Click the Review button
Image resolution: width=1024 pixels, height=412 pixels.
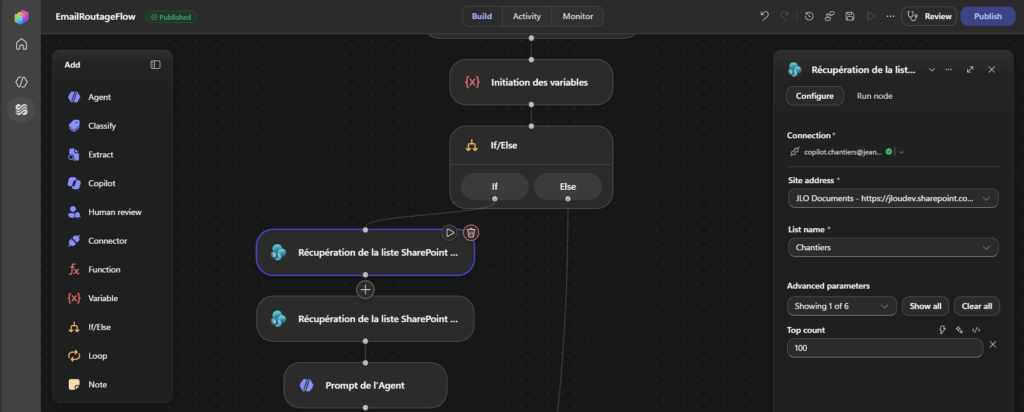click(x=929, y=16)
